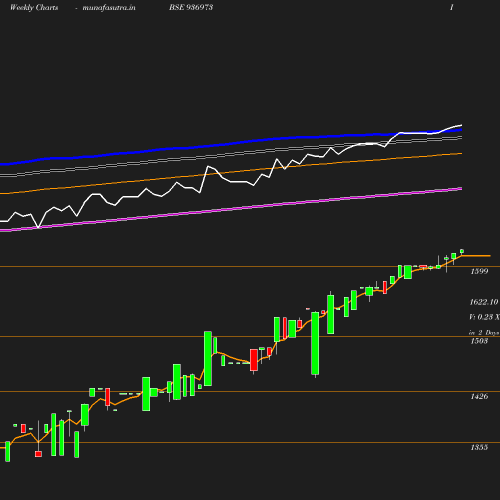
Task: Click the 1599 price level label
Action: [479, 271]
